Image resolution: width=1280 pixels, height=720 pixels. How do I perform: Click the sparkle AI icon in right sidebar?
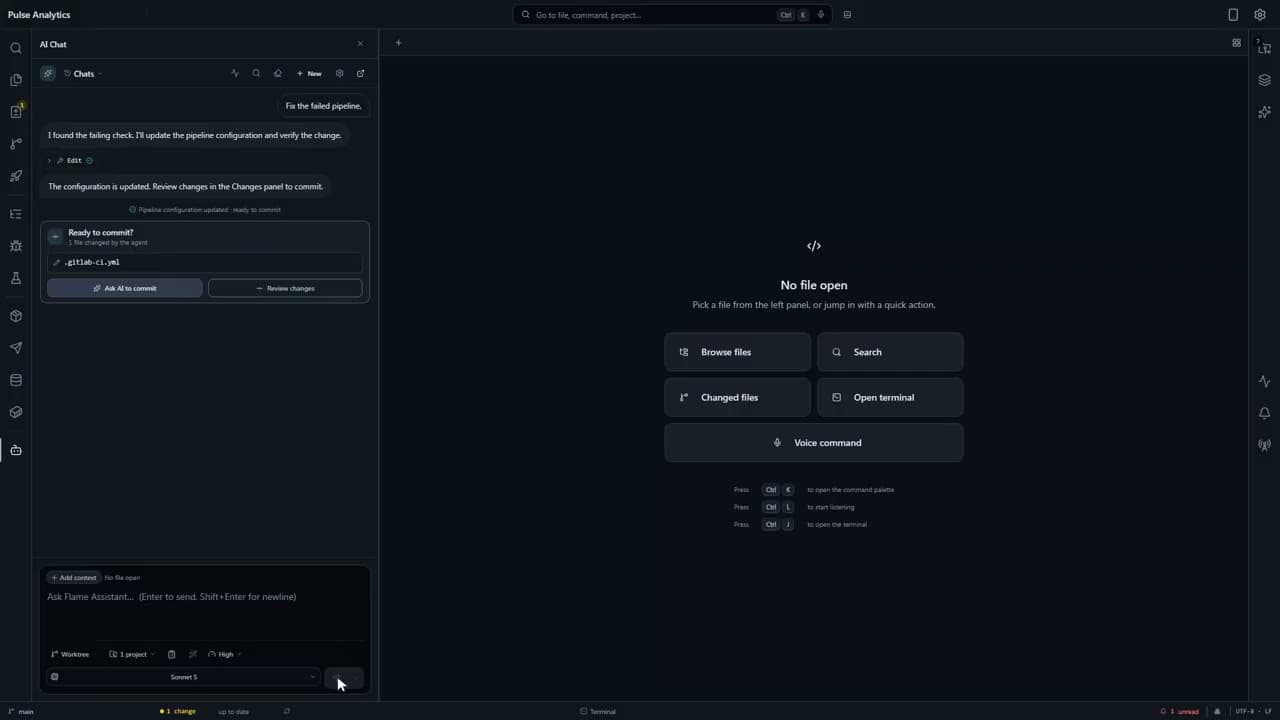pyautogui.click(x=1264, y=112)
